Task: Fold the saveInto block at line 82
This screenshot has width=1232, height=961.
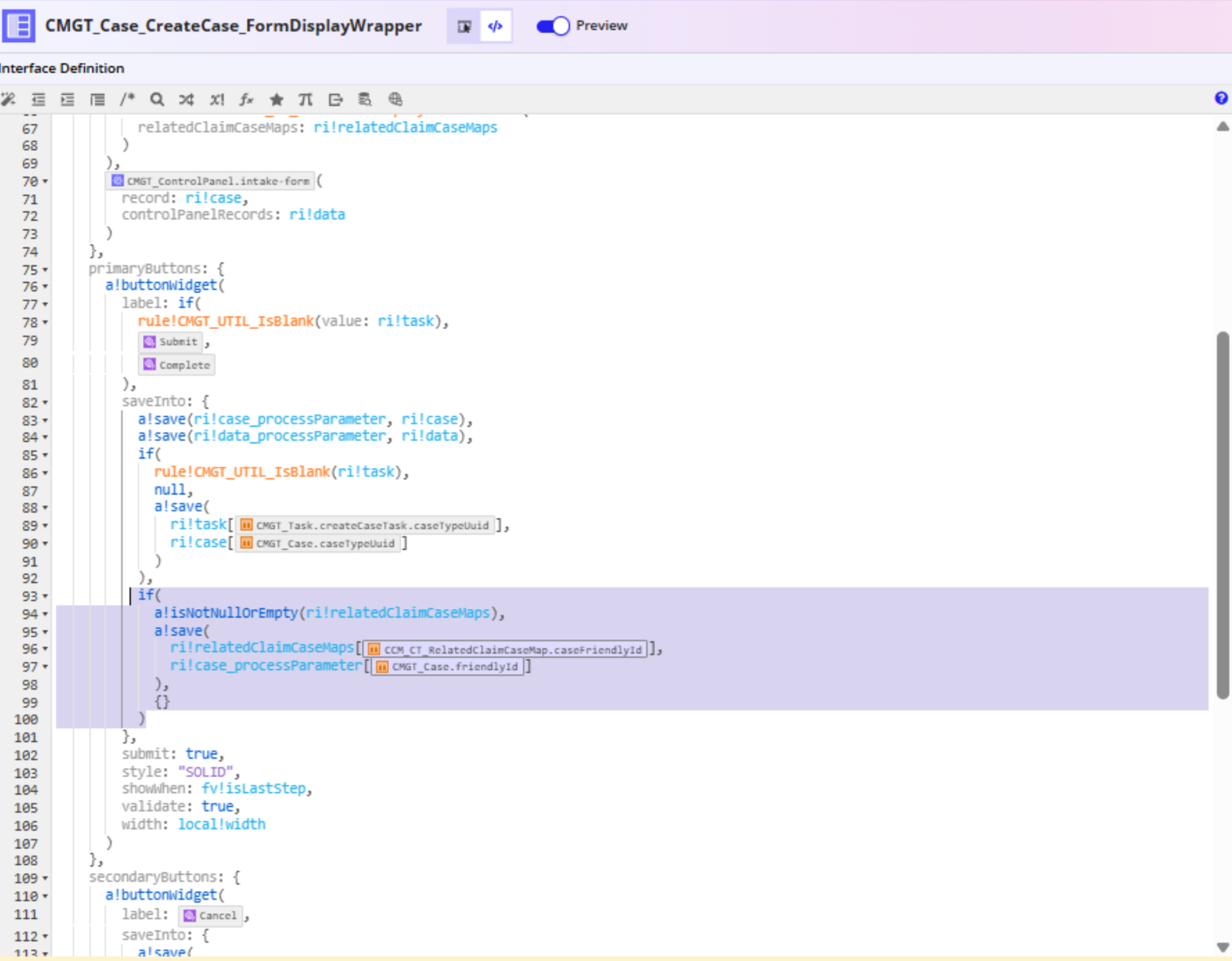Action: (46, 403)
